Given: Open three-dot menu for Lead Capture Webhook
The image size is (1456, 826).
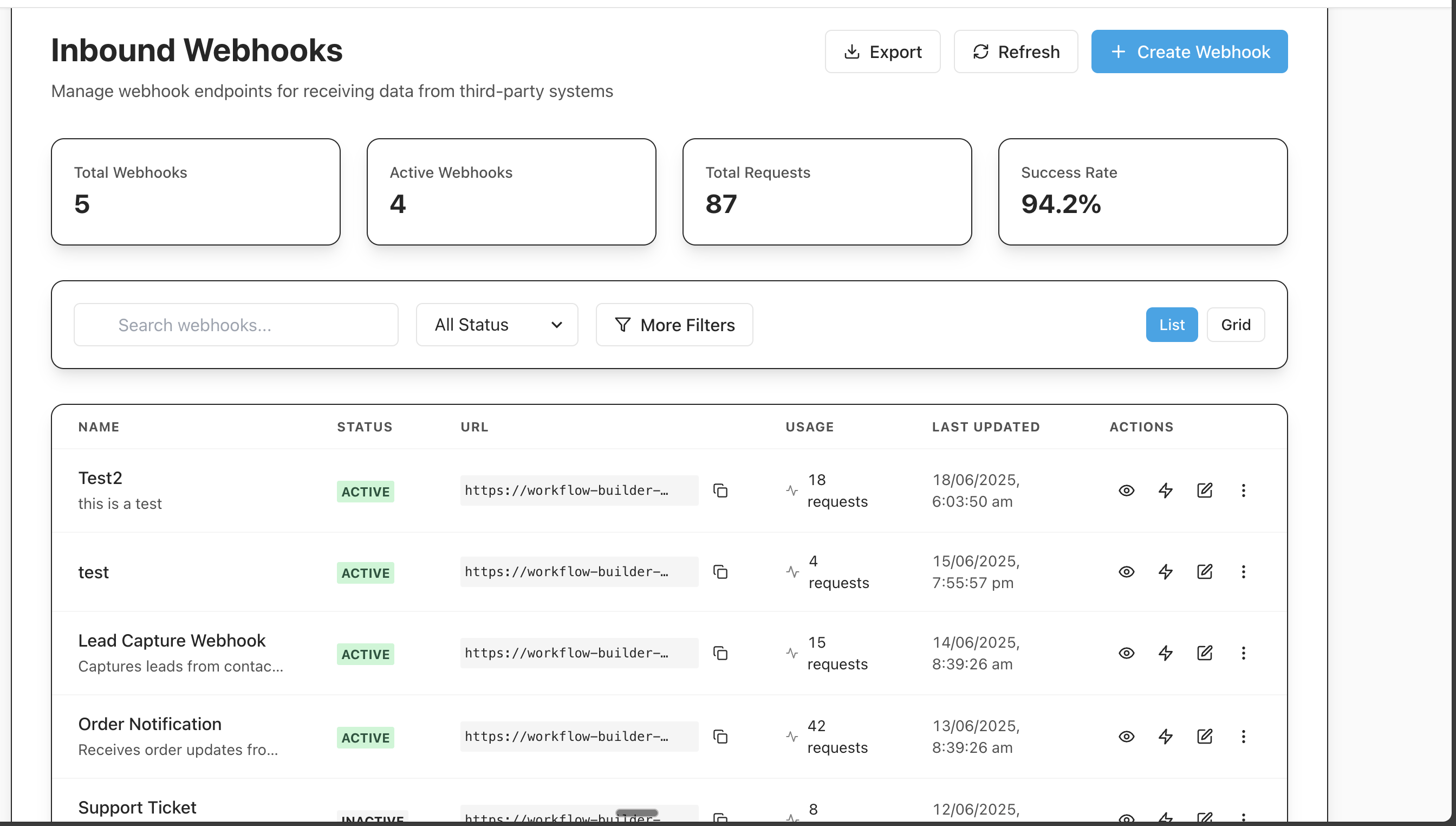Looking at the screenshot, I should [x=1243, y=653].
